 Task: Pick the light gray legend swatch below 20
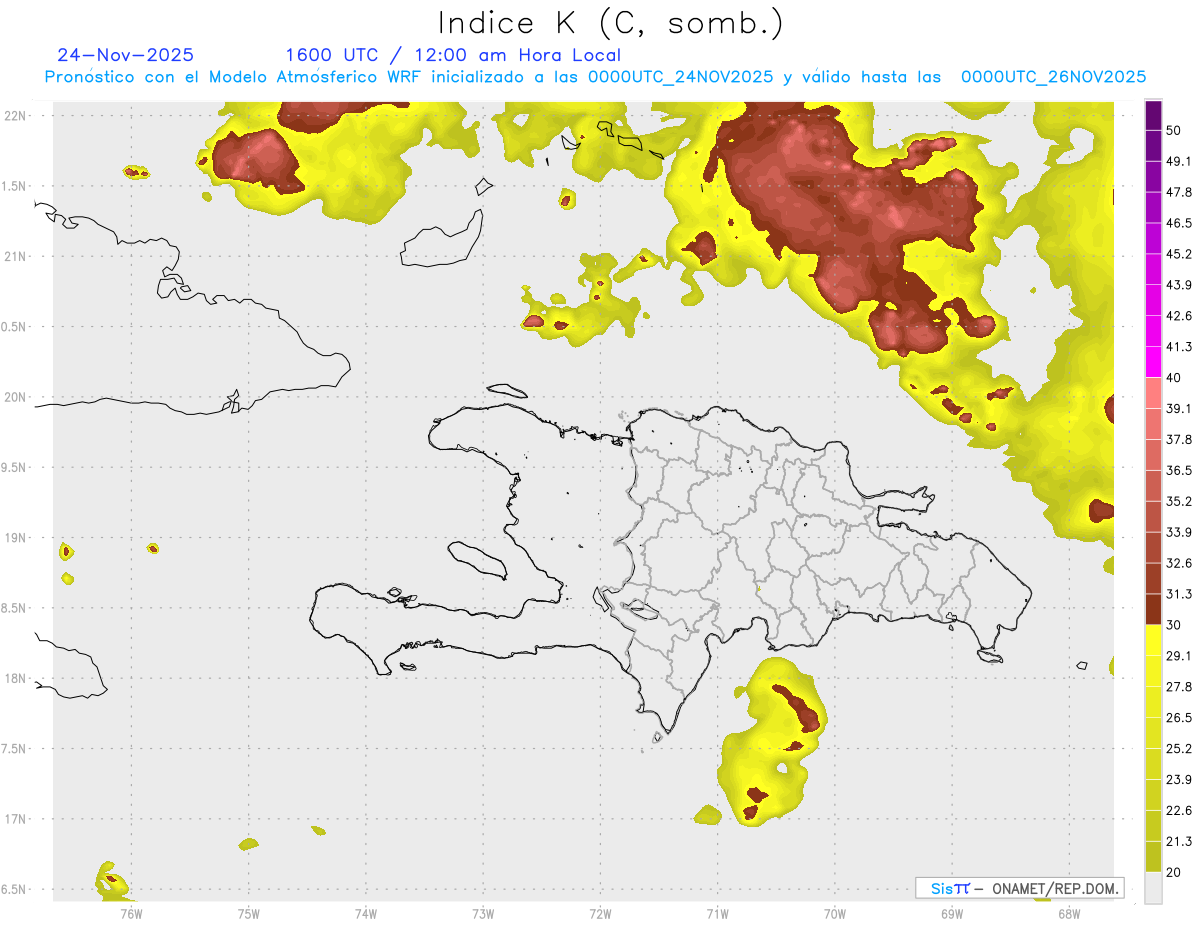pos(1153,888)
